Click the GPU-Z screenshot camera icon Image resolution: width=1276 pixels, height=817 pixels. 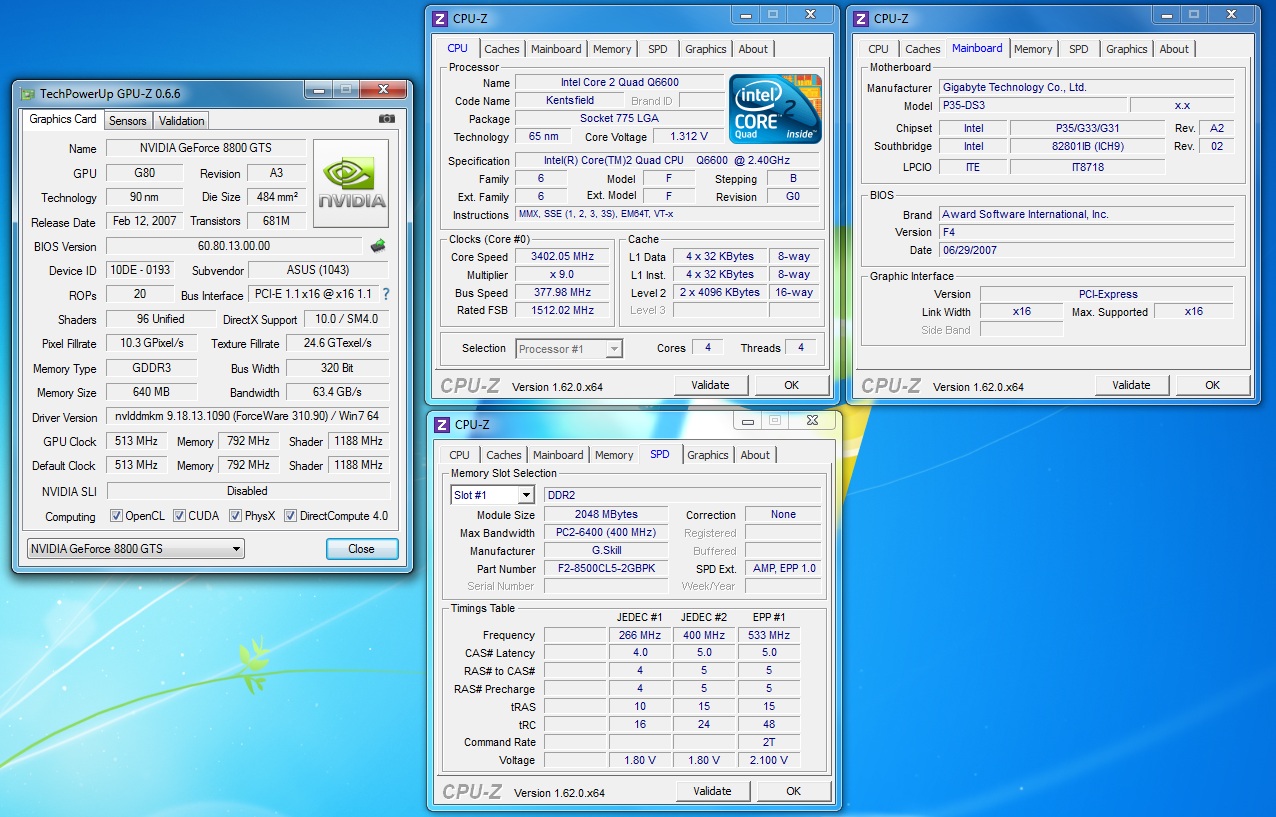(387, 119)
